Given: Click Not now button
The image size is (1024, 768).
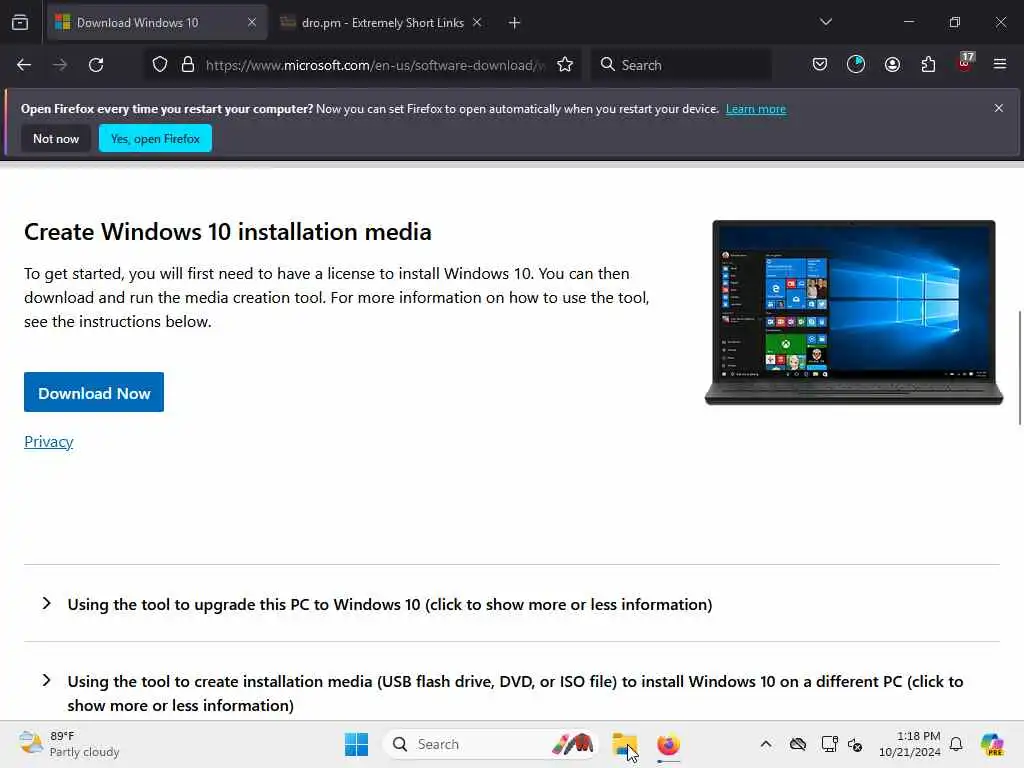Looking at the screenshot, I should (x=56, y=138).
